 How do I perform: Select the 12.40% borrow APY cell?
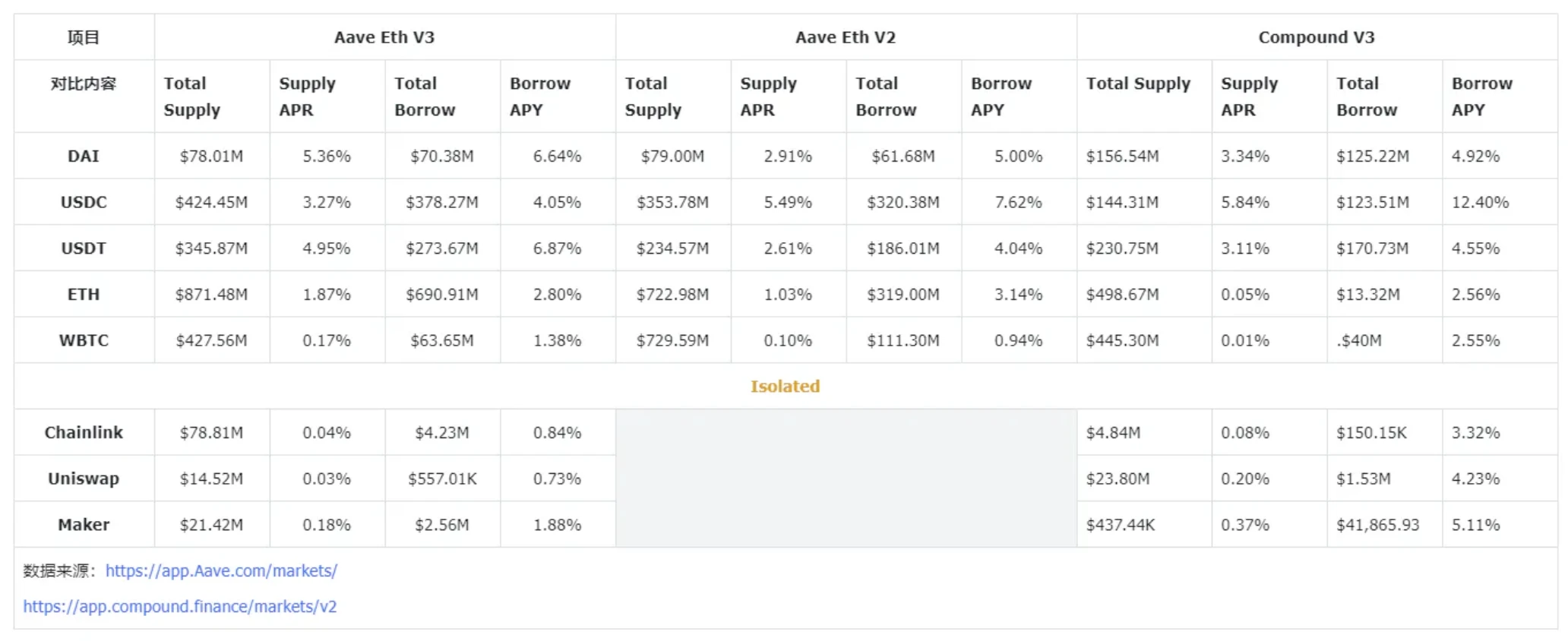pos(1480,203)
